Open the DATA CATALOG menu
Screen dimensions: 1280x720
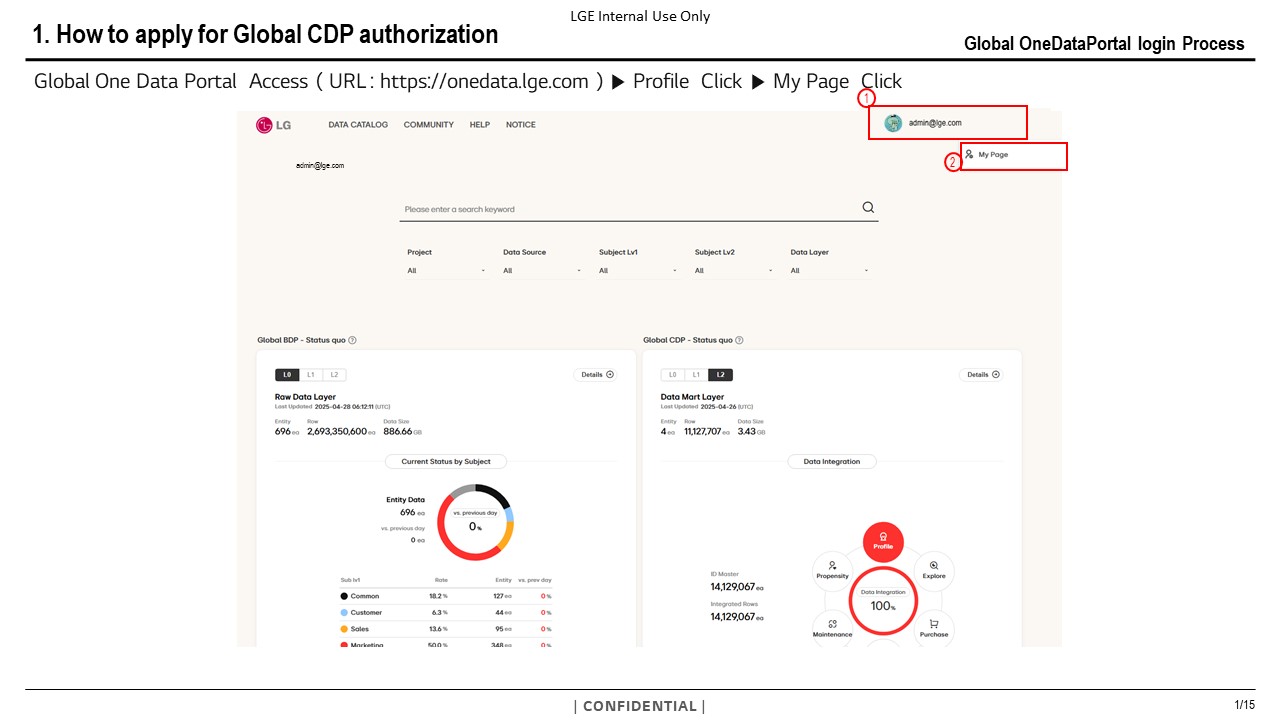point(358,125)
